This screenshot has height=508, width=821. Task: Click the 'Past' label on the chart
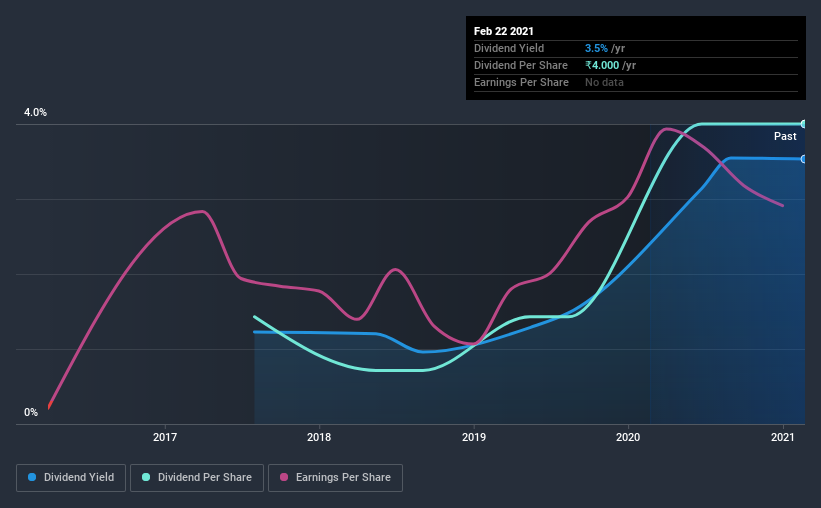[785, 137]
